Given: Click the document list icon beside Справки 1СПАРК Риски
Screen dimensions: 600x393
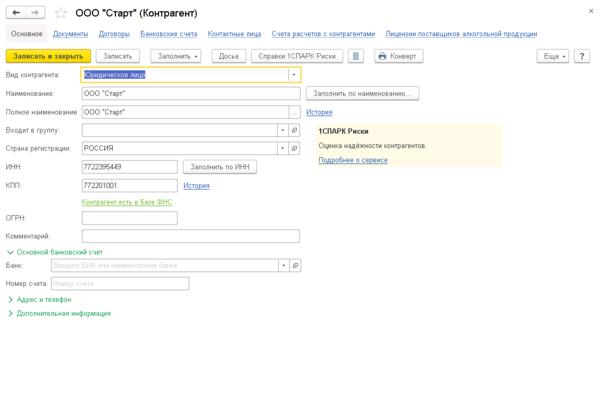Looking at the screenshot, I should click(356, 56).
